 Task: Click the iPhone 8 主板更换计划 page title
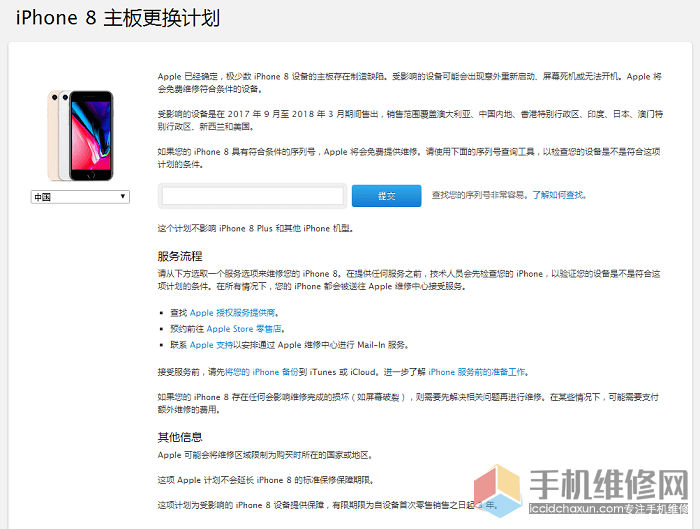coord(118,18)
